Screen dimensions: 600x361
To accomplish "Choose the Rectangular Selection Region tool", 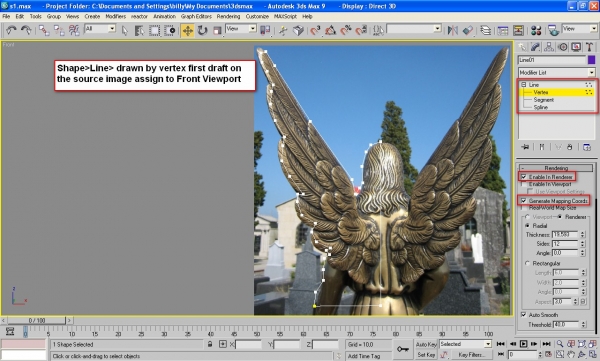I will click(154, 30).
